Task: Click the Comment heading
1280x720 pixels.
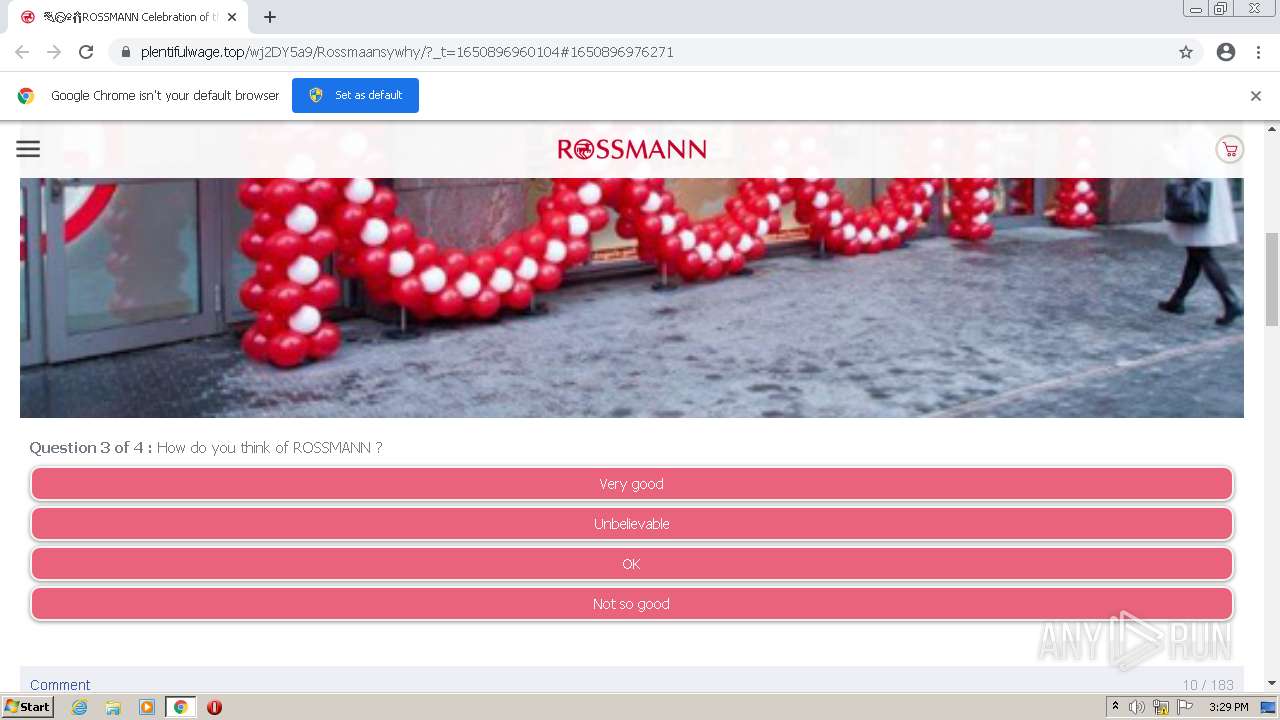Action: point(60,685)
